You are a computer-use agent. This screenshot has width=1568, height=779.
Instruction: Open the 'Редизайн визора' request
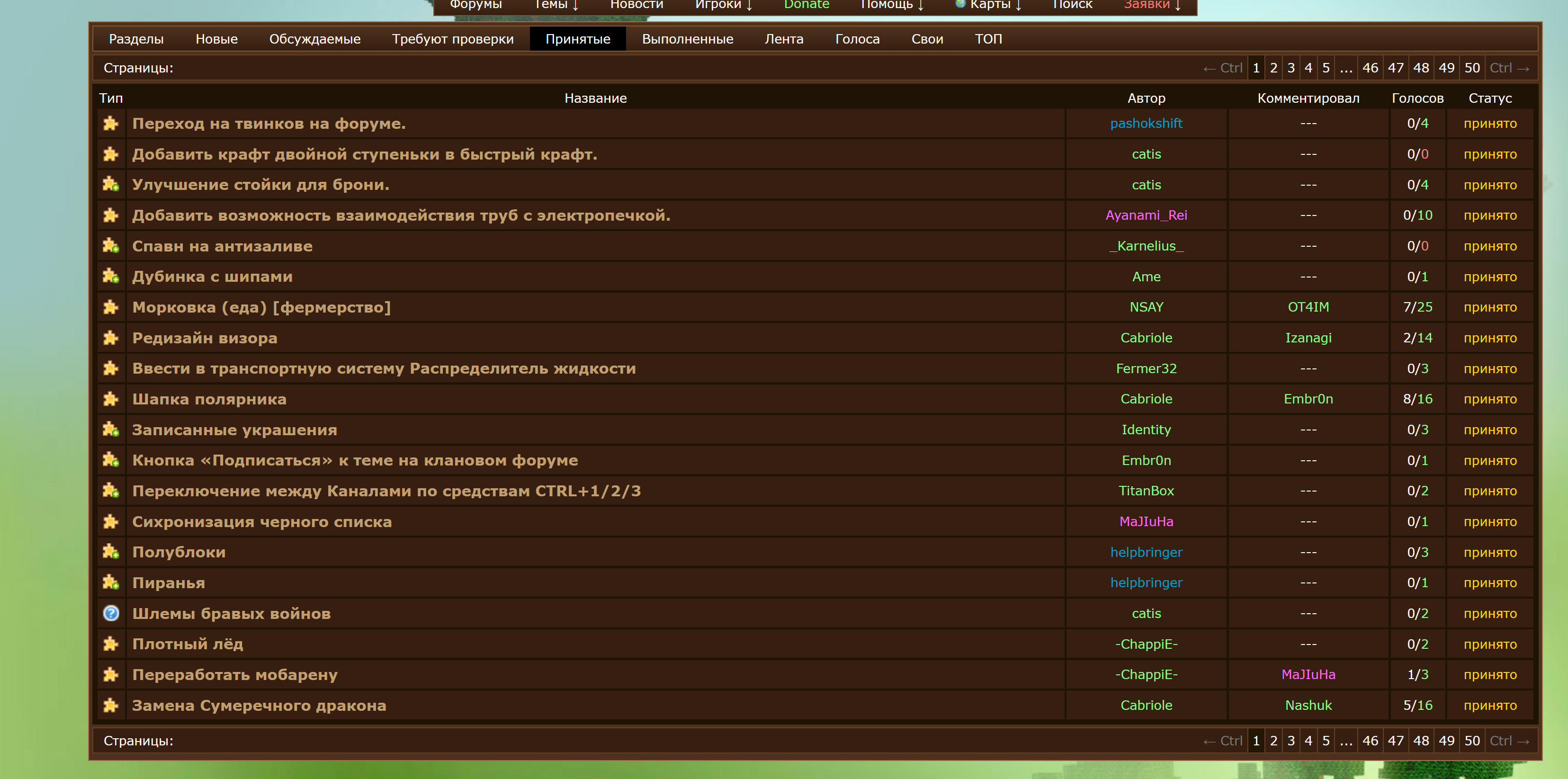pyautogui.click(x=205, y=338)
